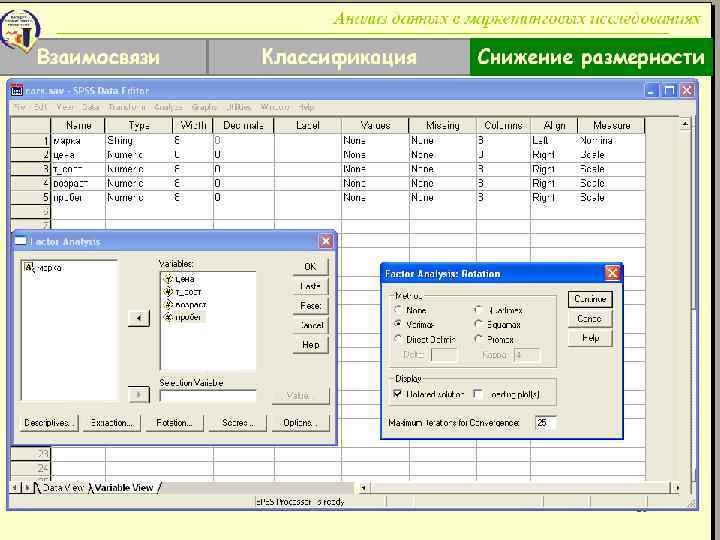Open the Options button in Factor Analysis
Image resolution: width=720 pixels, height=540 pixels.
click(300, 422)
